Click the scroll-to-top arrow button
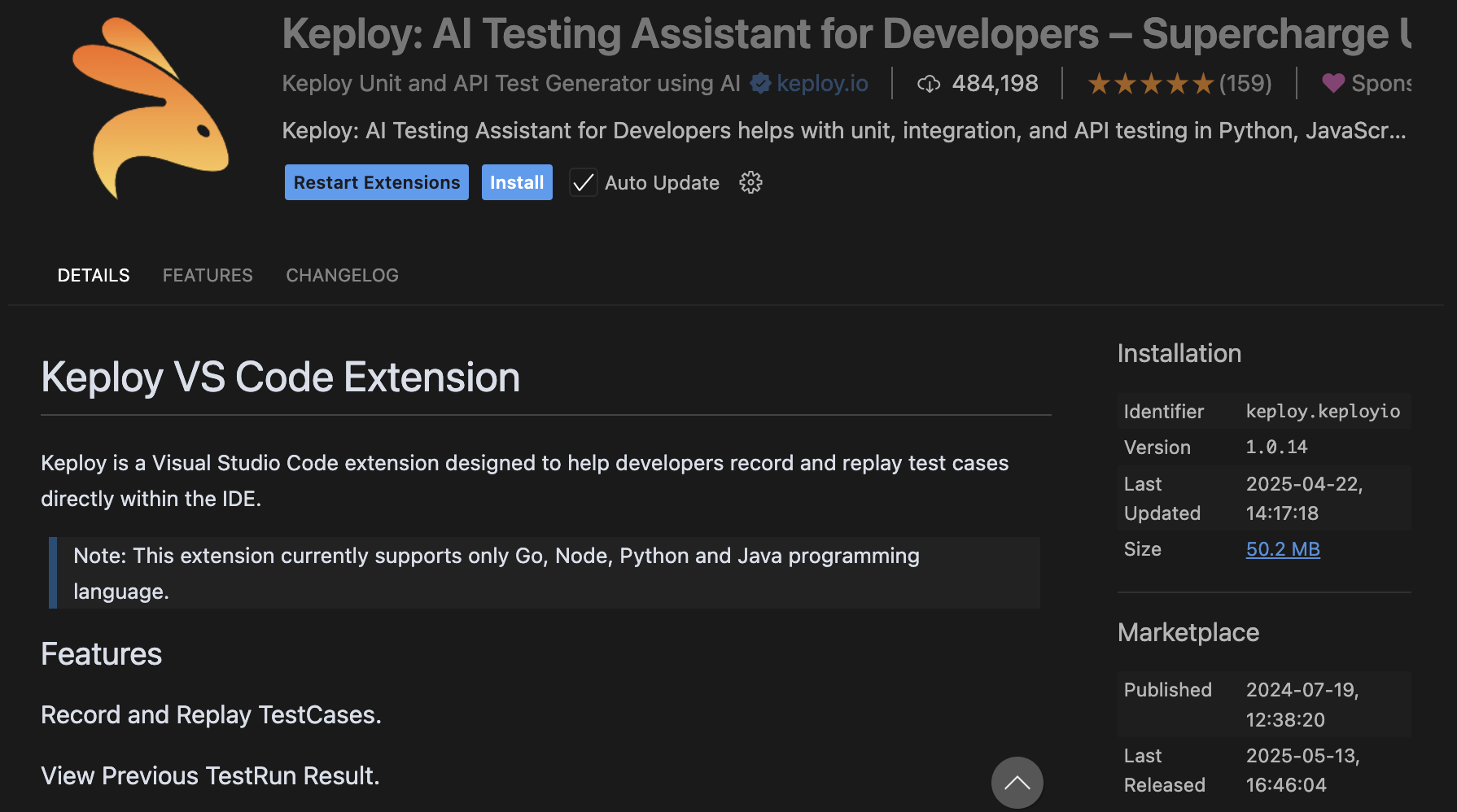The image size is (1457, 812). pyautogui.click(x=1017, y=783)
